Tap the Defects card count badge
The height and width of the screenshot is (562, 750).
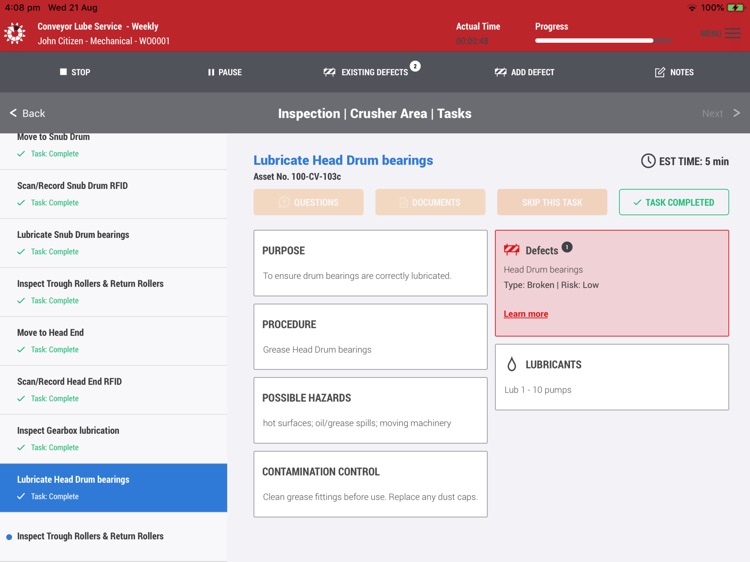(x=567, y=247)
